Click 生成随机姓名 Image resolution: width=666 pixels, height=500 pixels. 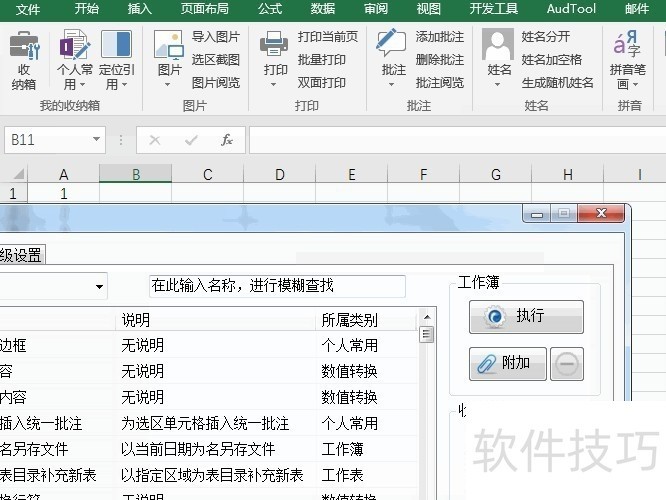pos(557,83)
